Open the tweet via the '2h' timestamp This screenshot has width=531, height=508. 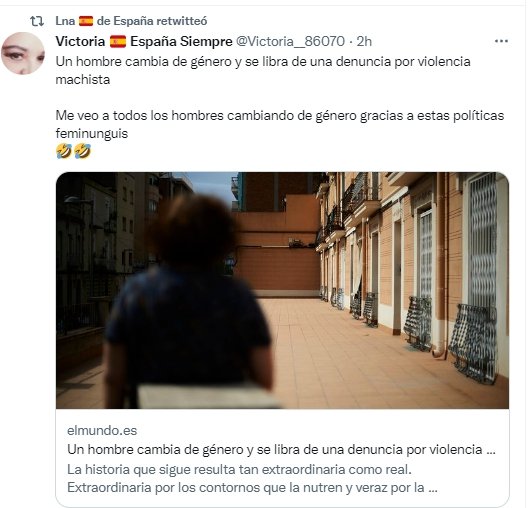pos(364,41)
